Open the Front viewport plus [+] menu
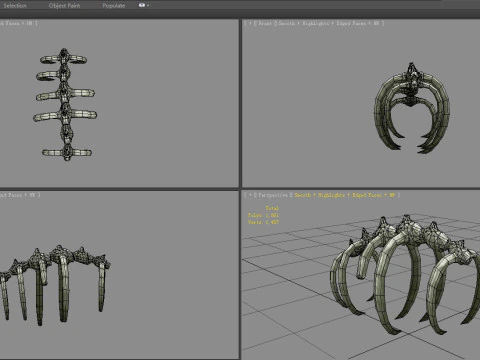This screenshot has width=480, height=360. pyautogui.click(x=250, y=23)
